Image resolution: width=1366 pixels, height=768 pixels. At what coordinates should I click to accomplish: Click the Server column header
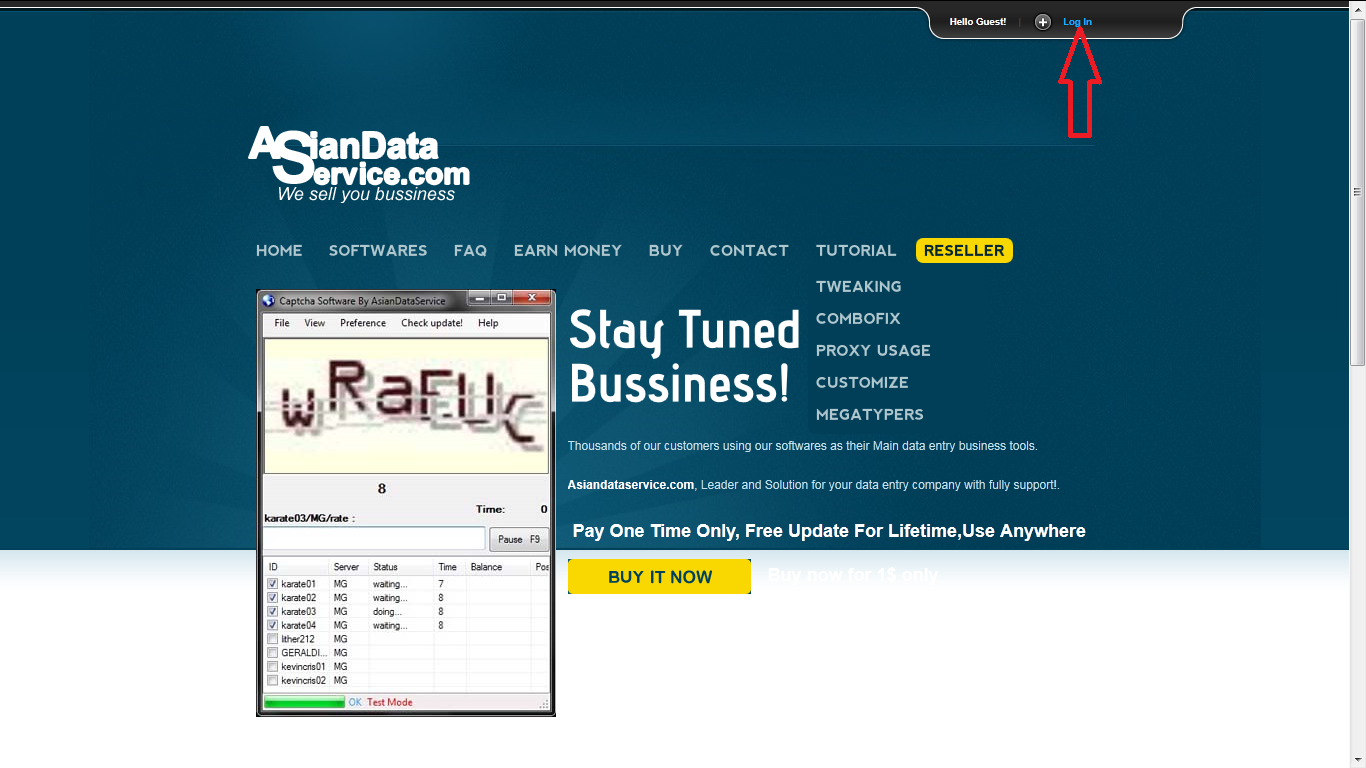tap(348, 567)
